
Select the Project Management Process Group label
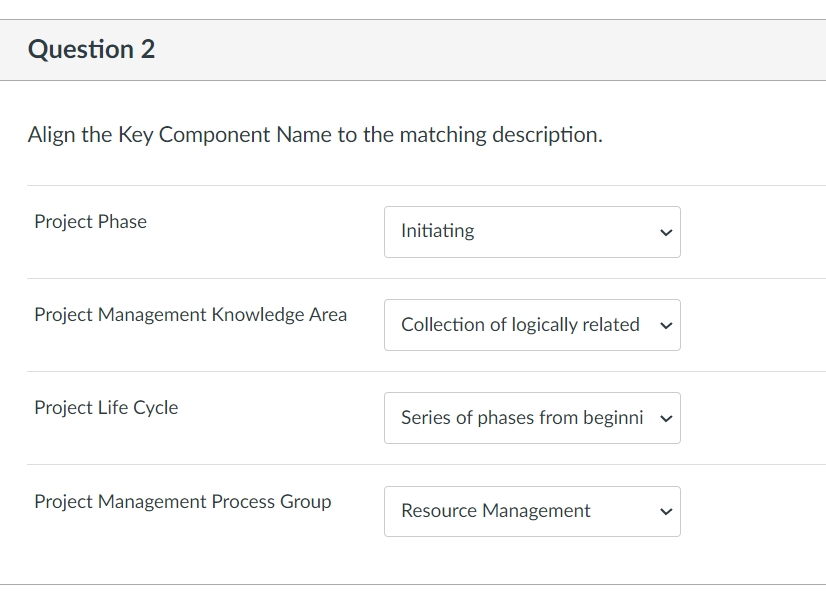click(x=182, y=502)
